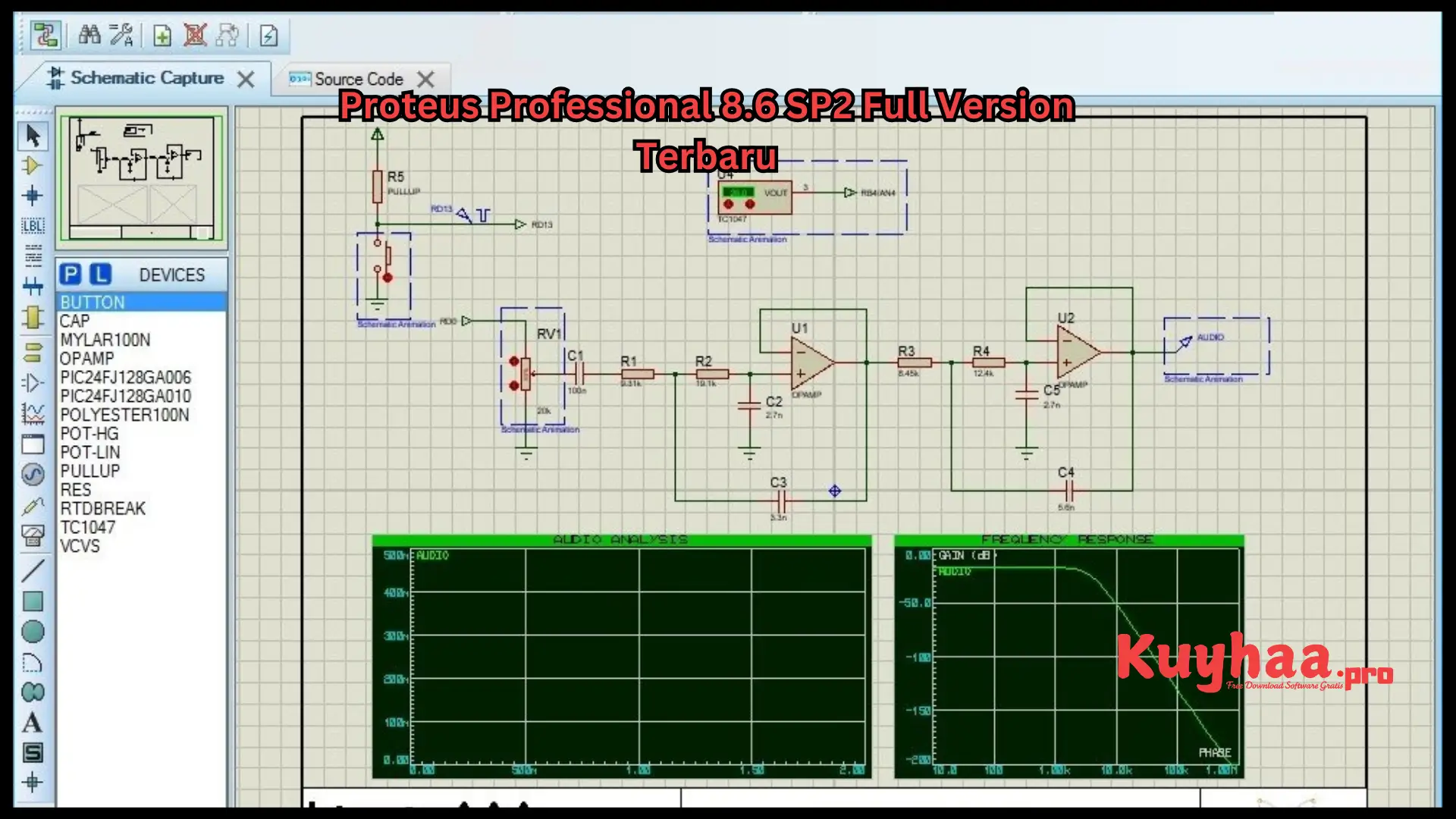Select the Device Pins tool
This screenshot has width=1456, height=819.
[x=33, y=383]
